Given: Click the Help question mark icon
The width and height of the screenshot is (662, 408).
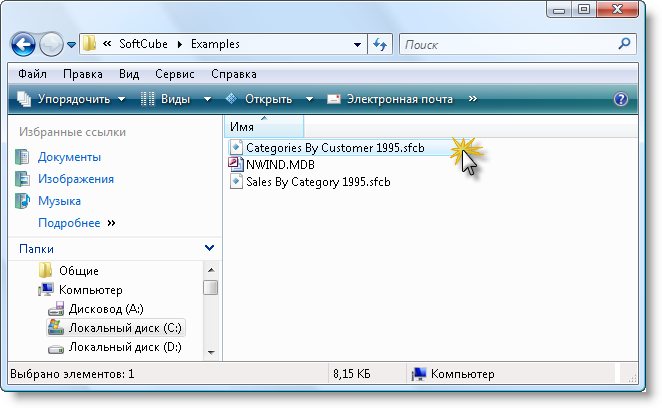Looking at the screenshot, I should tap(620, 99).
